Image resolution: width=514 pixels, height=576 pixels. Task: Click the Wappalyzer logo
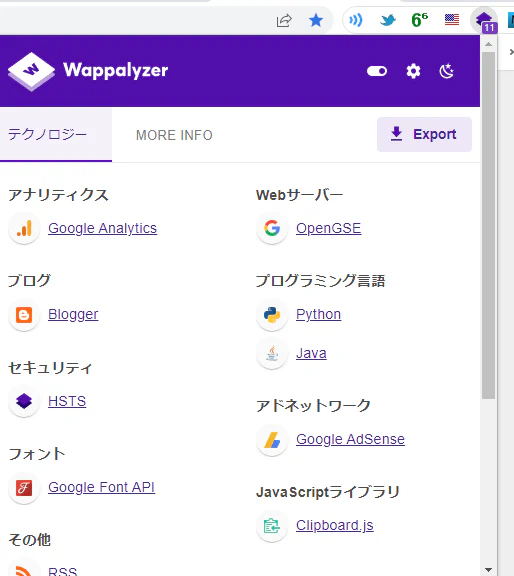[88, 71]
